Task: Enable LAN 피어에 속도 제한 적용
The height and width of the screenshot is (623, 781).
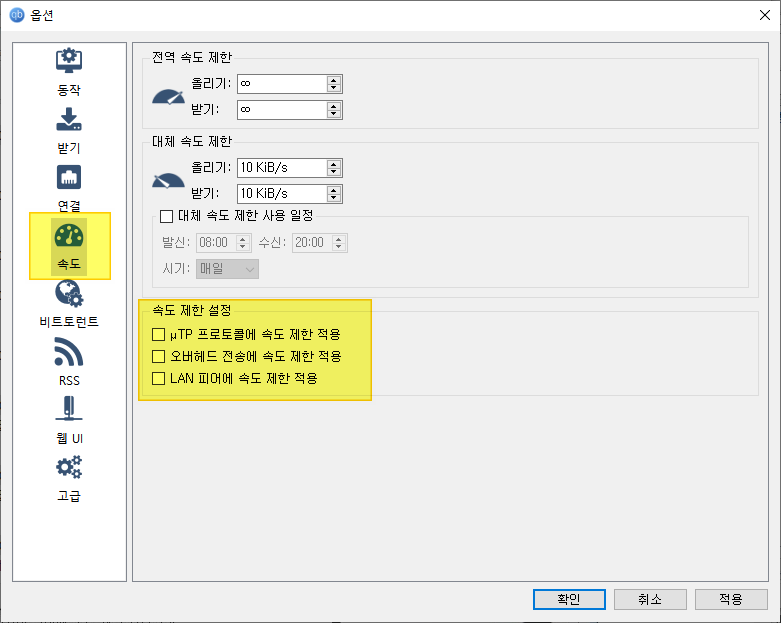Action: point(158,378)
